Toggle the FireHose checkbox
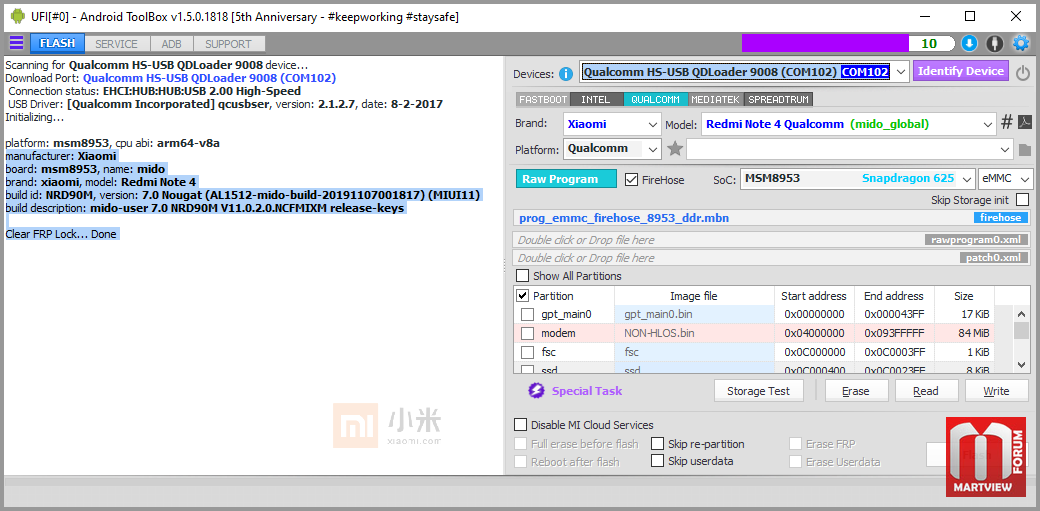The width and height of the screenshot is (1040, 511). tap(631, 179)
